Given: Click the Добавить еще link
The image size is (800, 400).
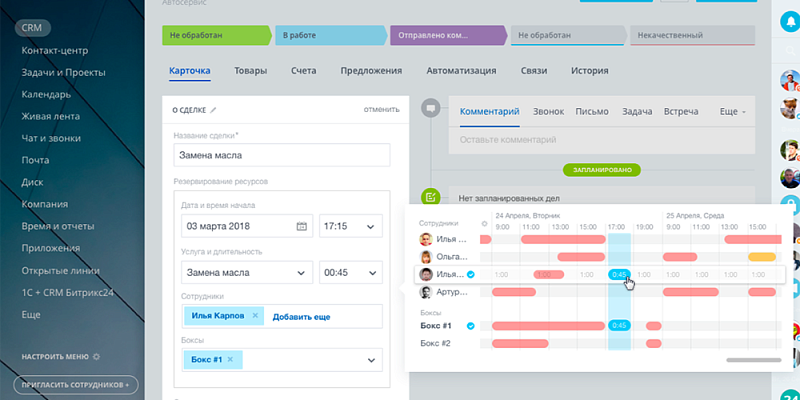Looking at the screenshot, I should coord(301,317).
